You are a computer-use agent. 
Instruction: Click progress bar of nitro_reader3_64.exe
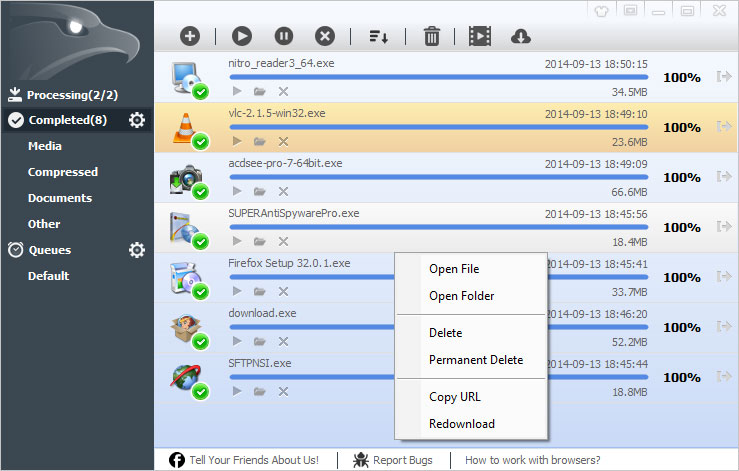tap(439, 77)
